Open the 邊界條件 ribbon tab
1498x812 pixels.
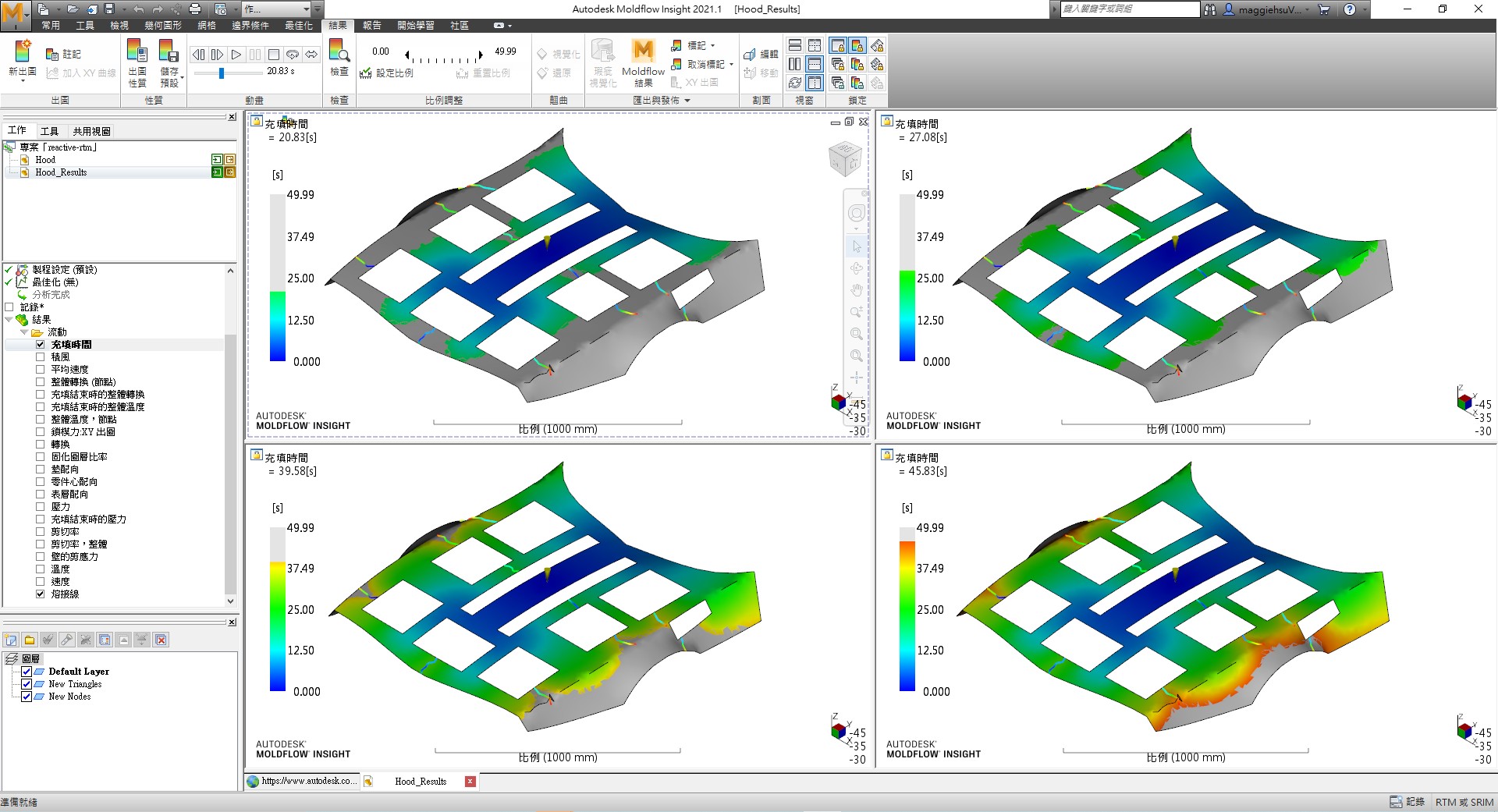(x=250, y=26)
